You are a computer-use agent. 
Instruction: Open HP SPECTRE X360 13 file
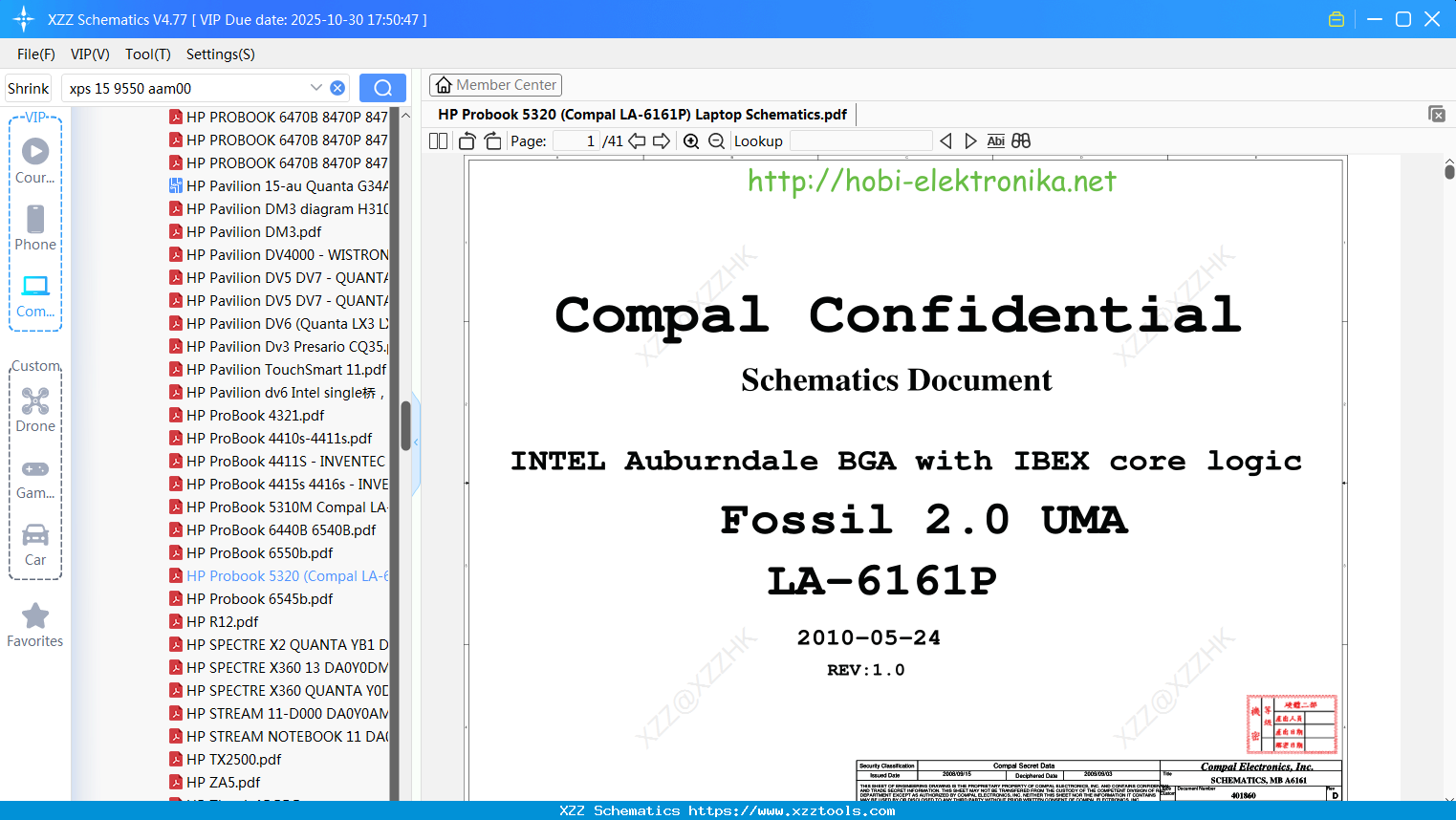(279, 667)
